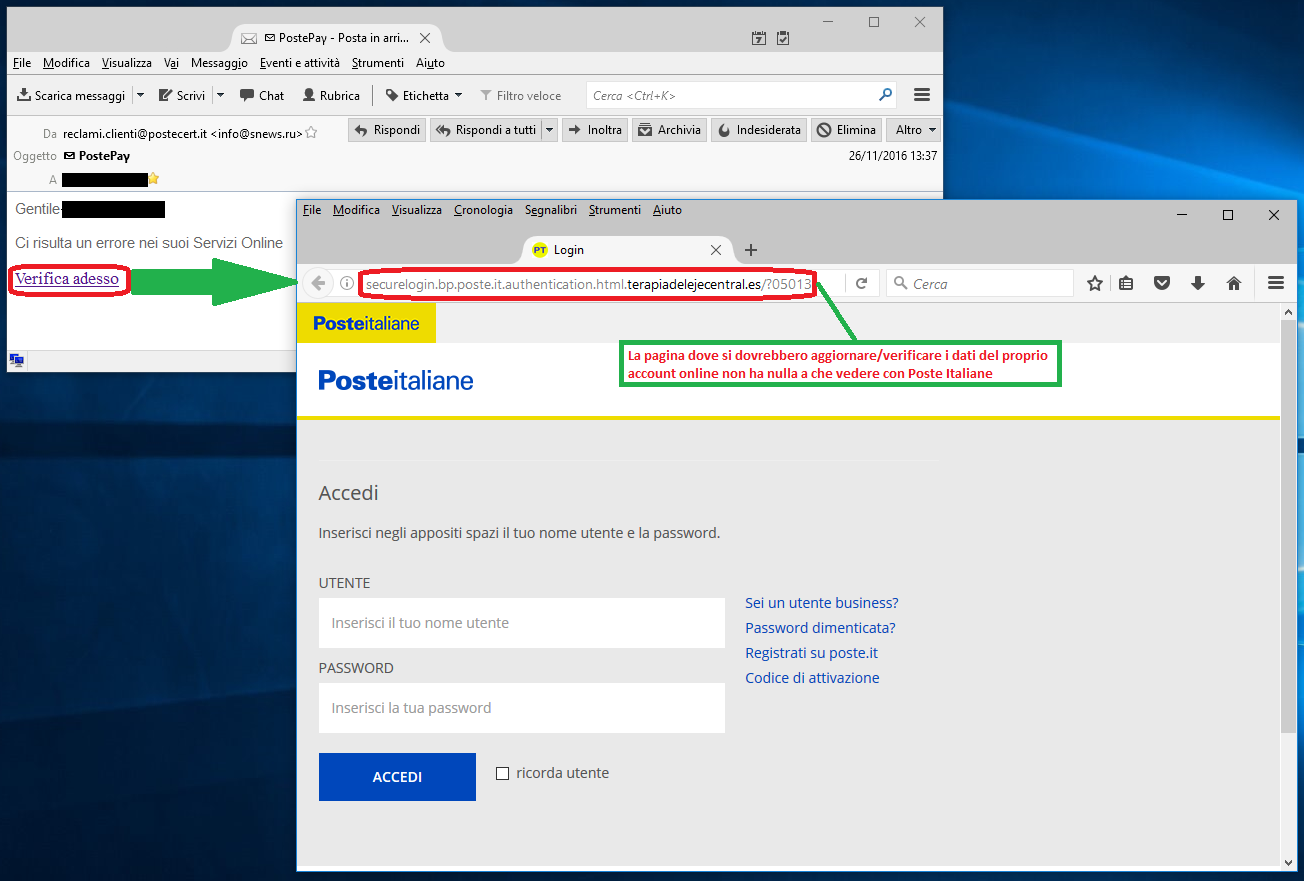
Task: Save to Pocket icon in Firefox
Action: coord(1162,284)
